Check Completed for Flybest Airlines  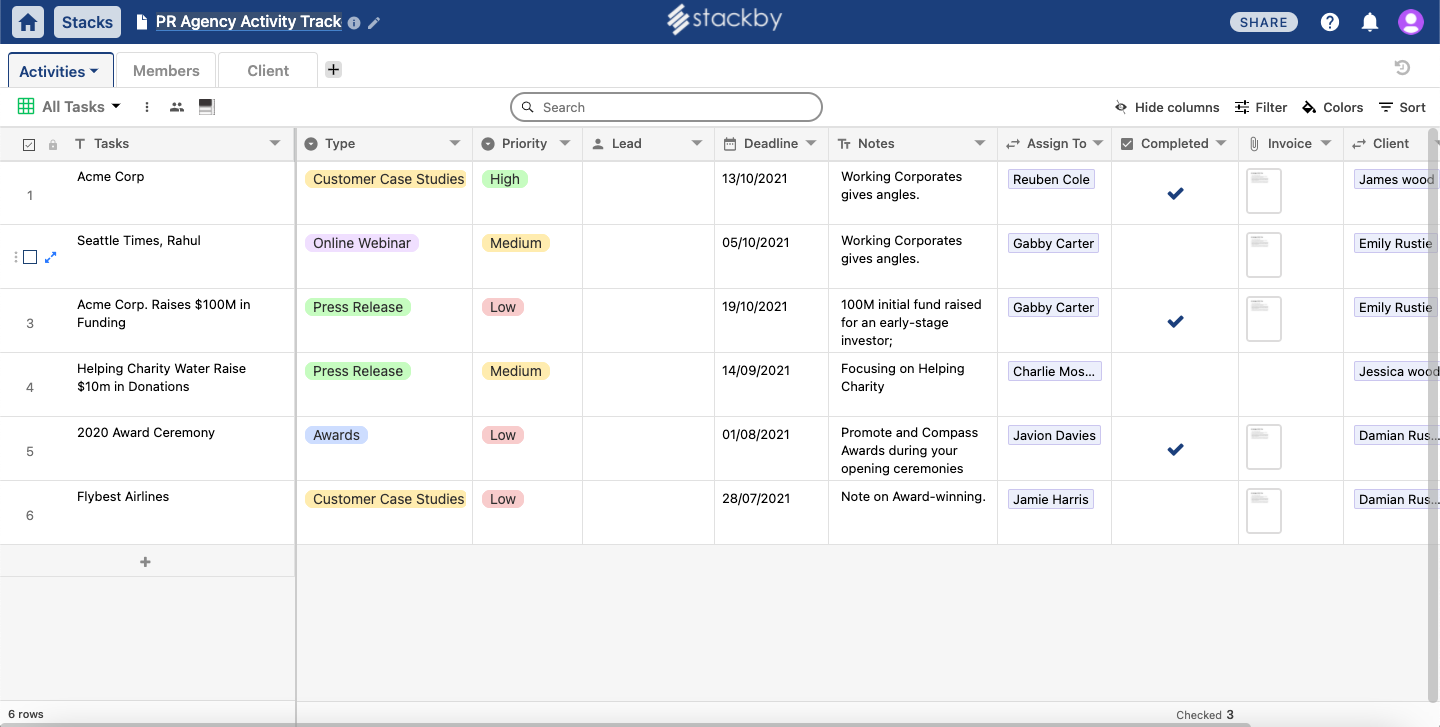coord(1175,513)
